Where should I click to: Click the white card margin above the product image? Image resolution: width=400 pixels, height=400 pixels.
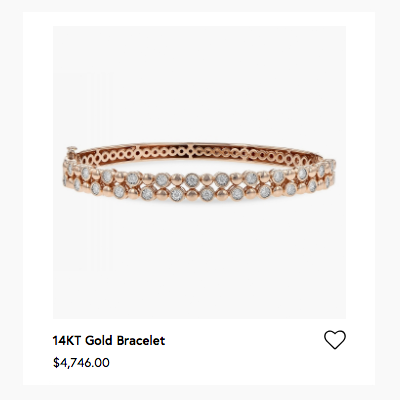[x=199, y=19]
